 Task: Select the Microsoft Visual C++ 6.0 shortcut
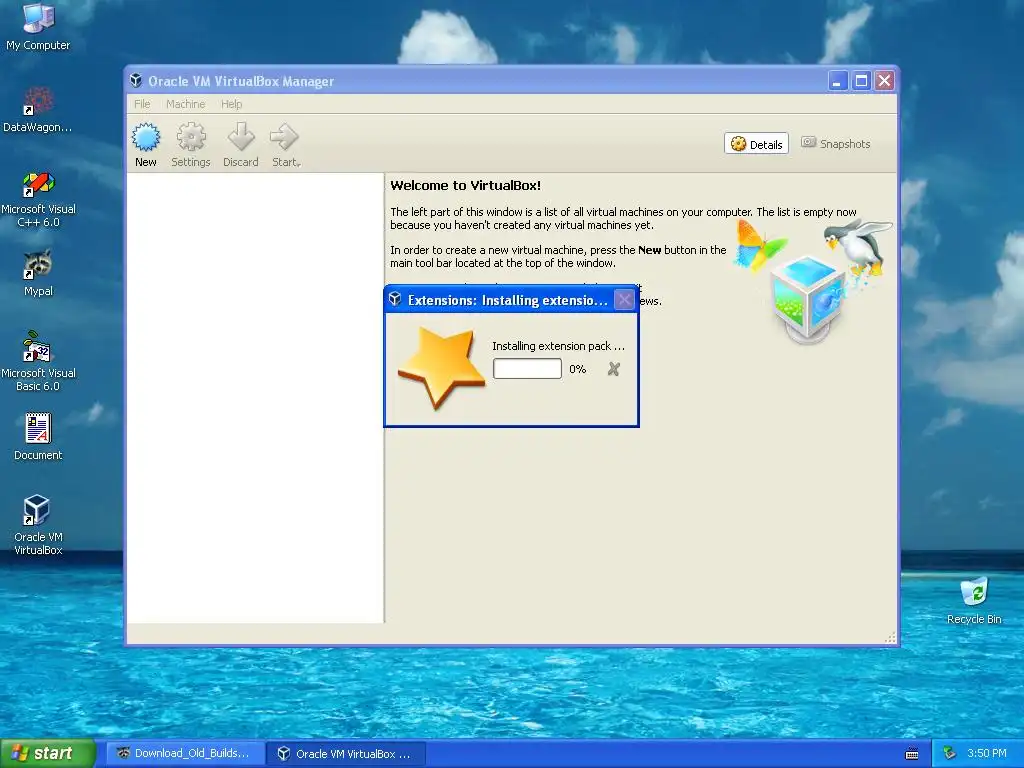tap(38, 199)
